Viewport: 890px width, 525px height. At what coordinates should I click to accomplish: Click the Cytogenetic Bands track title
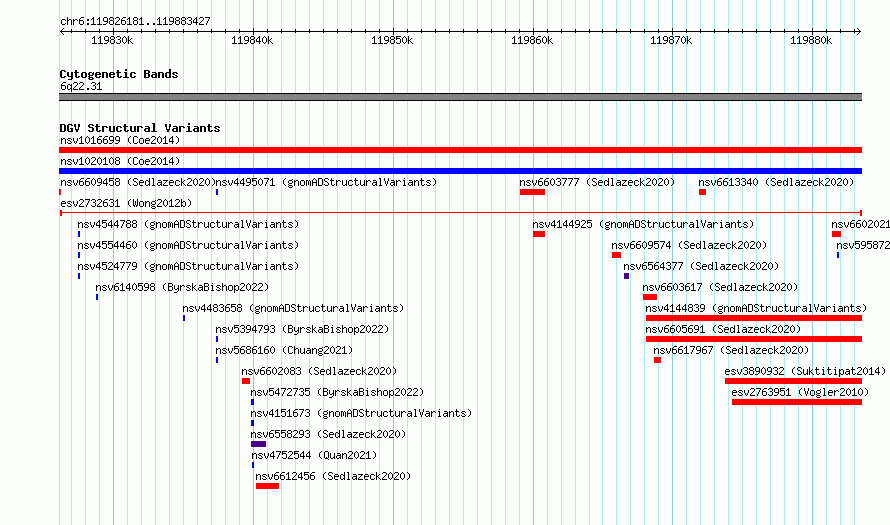pos(119,74)
